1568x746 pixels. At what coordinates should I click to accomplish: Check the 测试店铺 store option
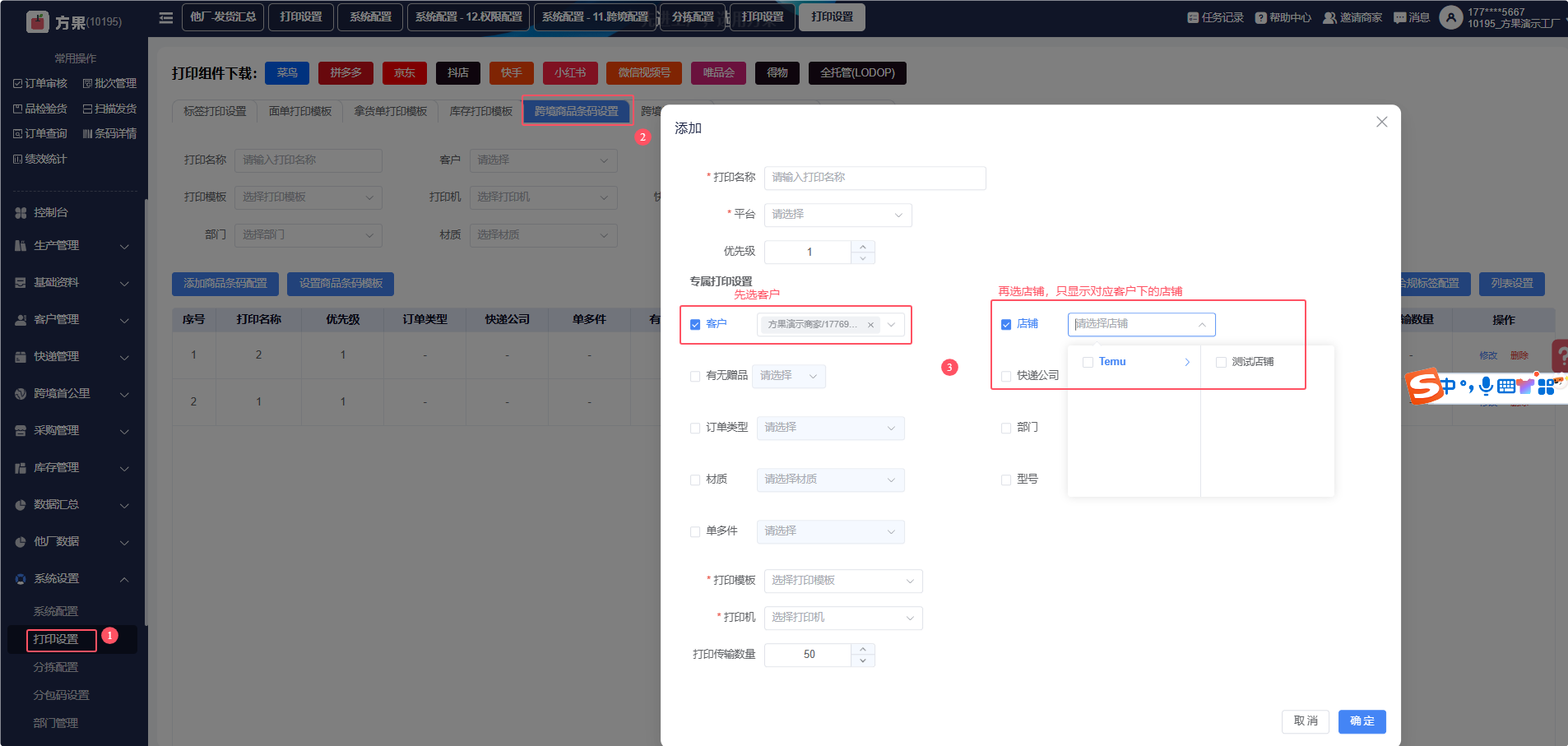(1221, 363)
